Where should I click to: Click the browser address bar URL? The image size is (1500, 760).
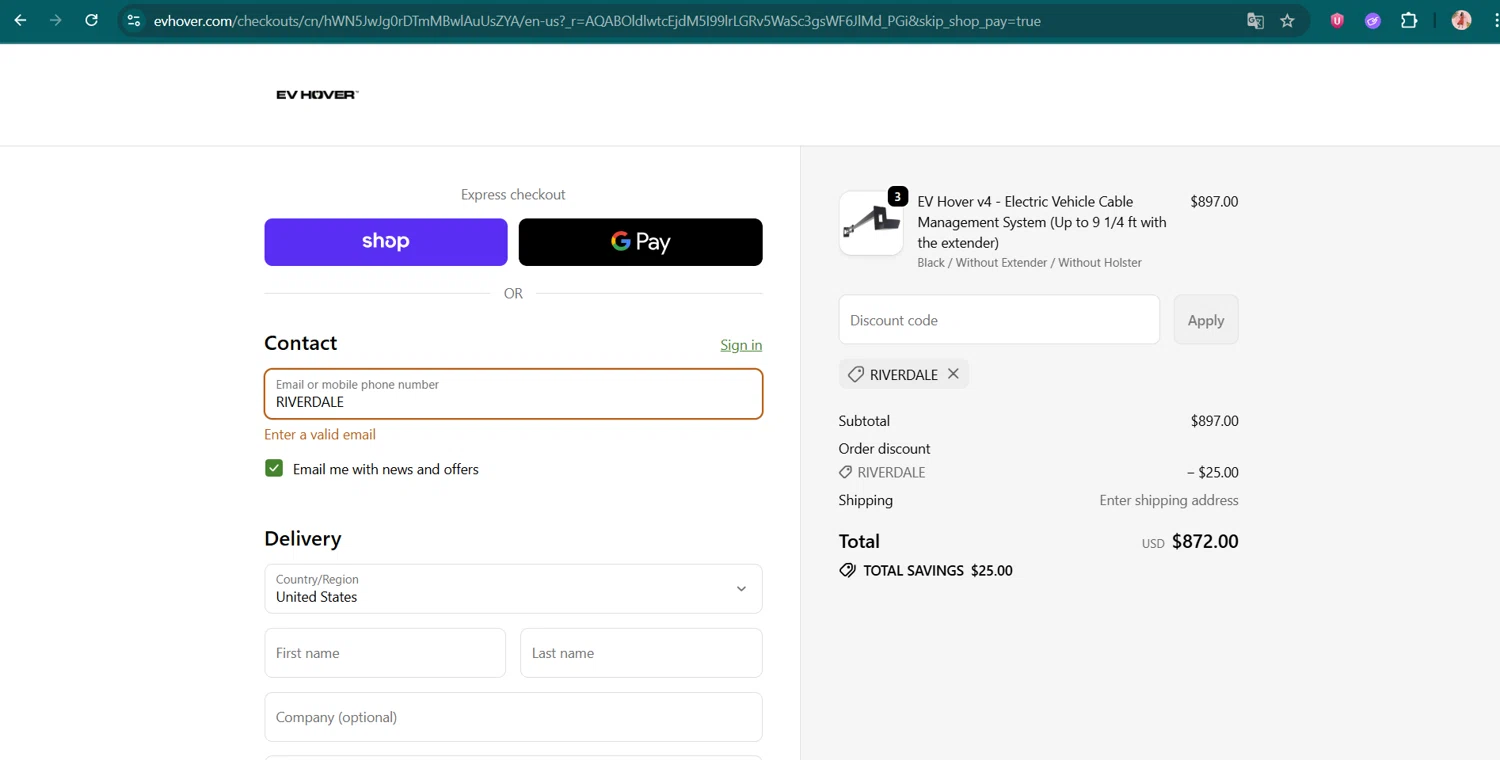(x=597, y=20)
